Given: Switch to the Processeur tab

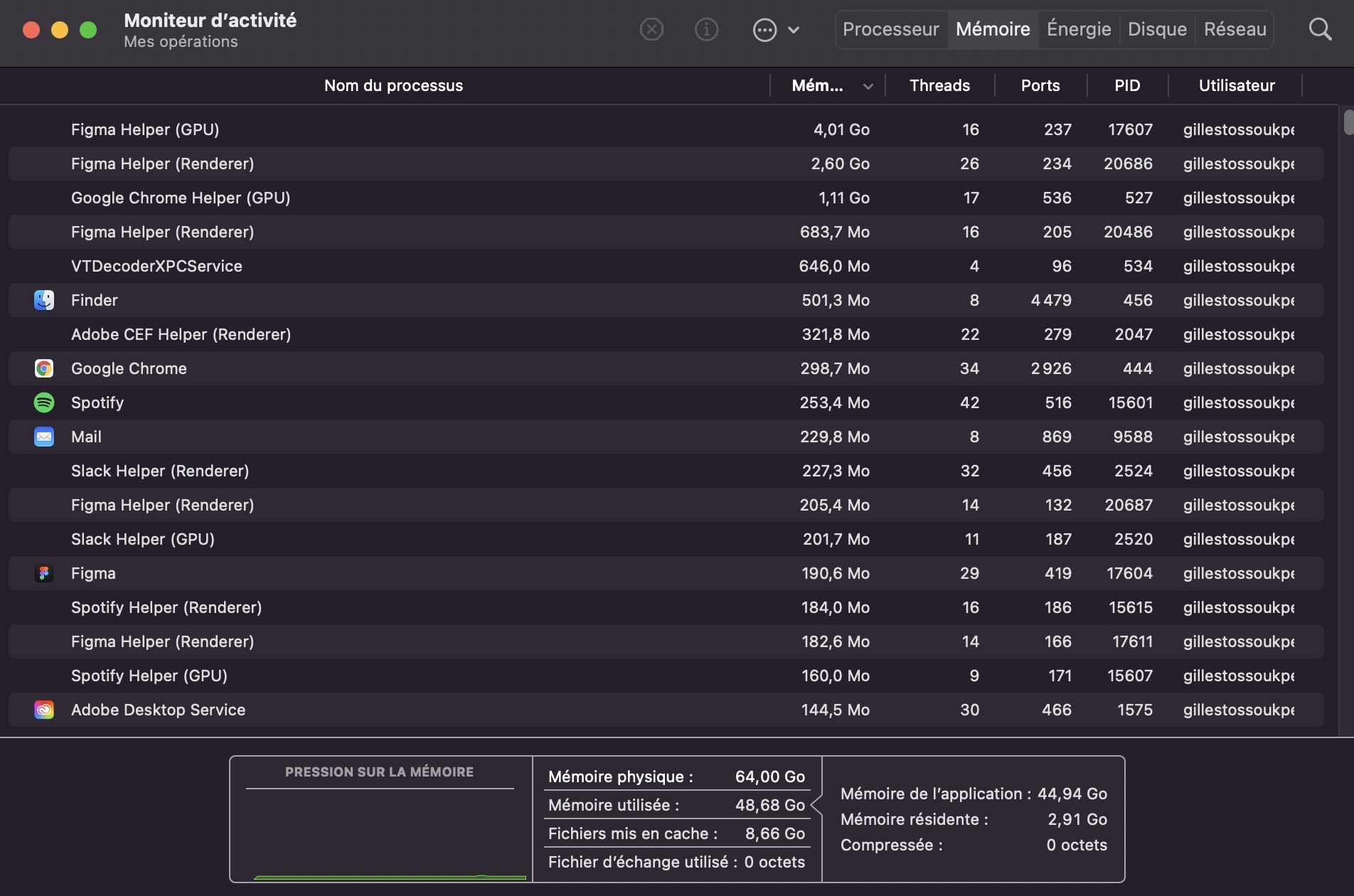Looking at the screenshot, I should [x=890, y=30].
